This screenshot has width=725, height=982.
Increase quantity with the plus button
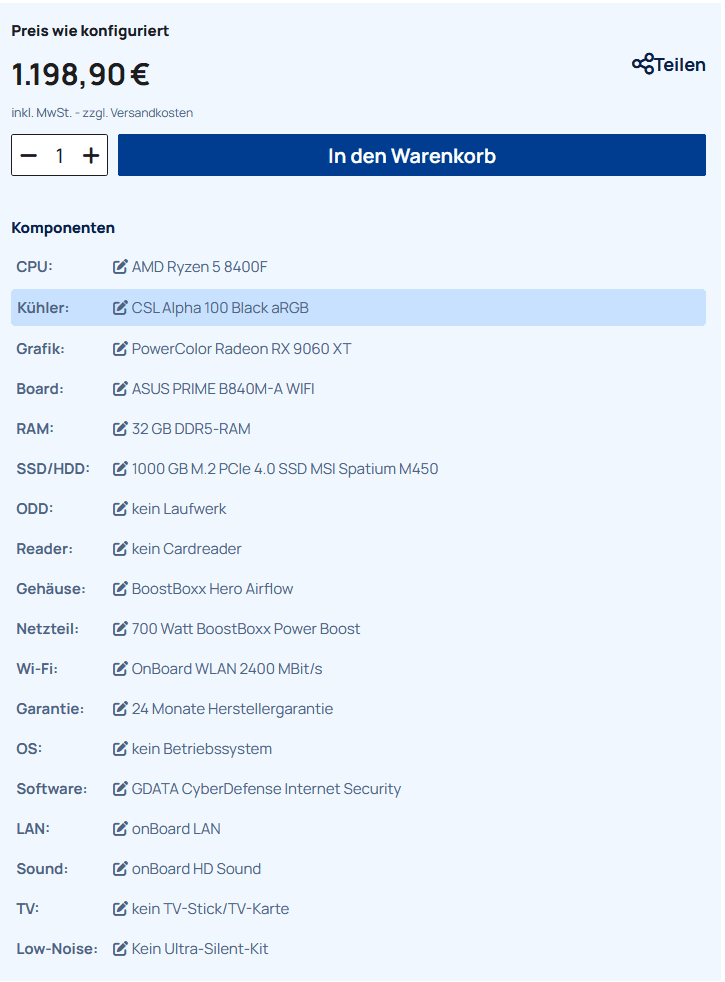click(x=91, y=155)
